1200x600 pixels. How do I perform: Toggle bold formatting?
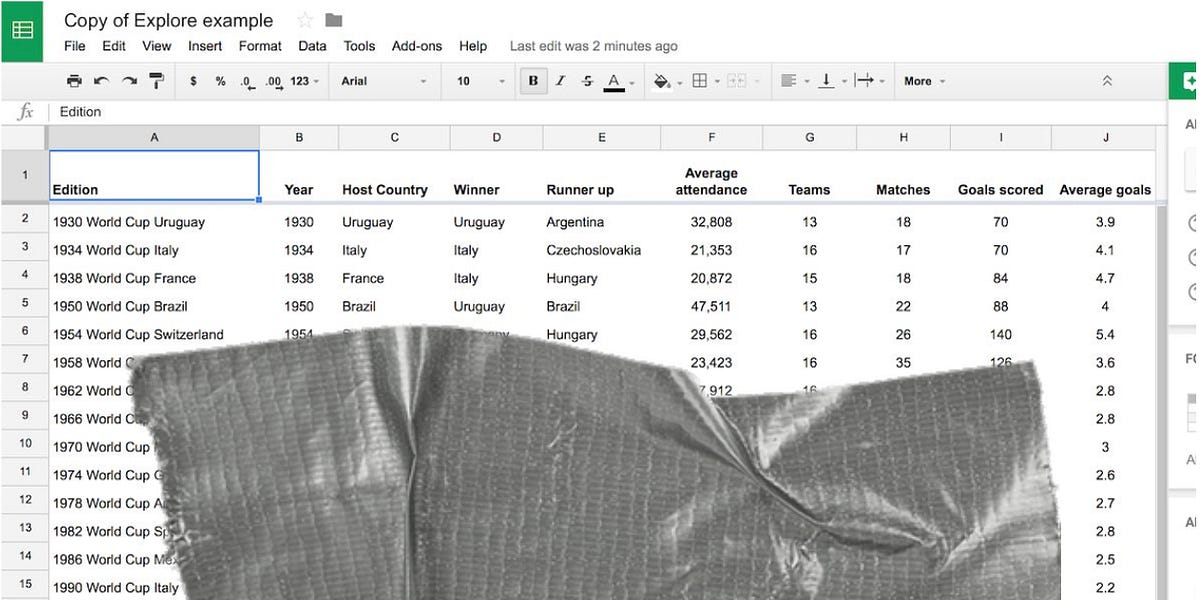coord(533,81)
